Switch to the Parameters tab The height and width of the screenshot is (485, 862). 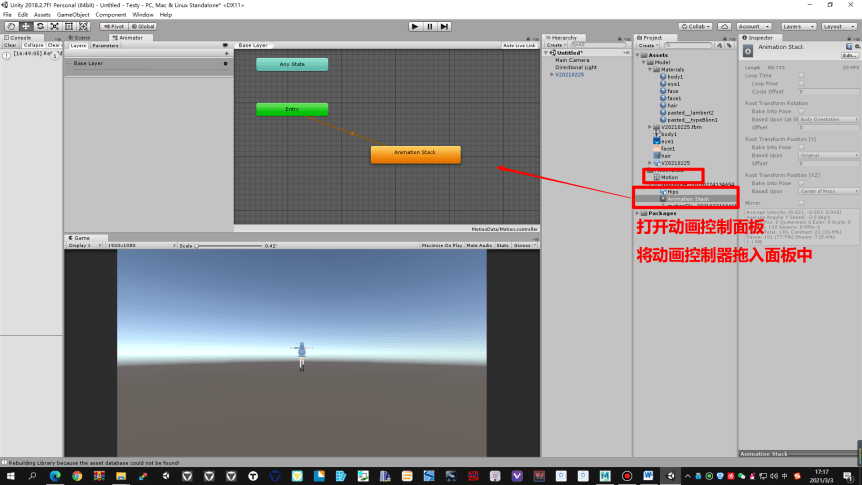click(x=105, y=46)
